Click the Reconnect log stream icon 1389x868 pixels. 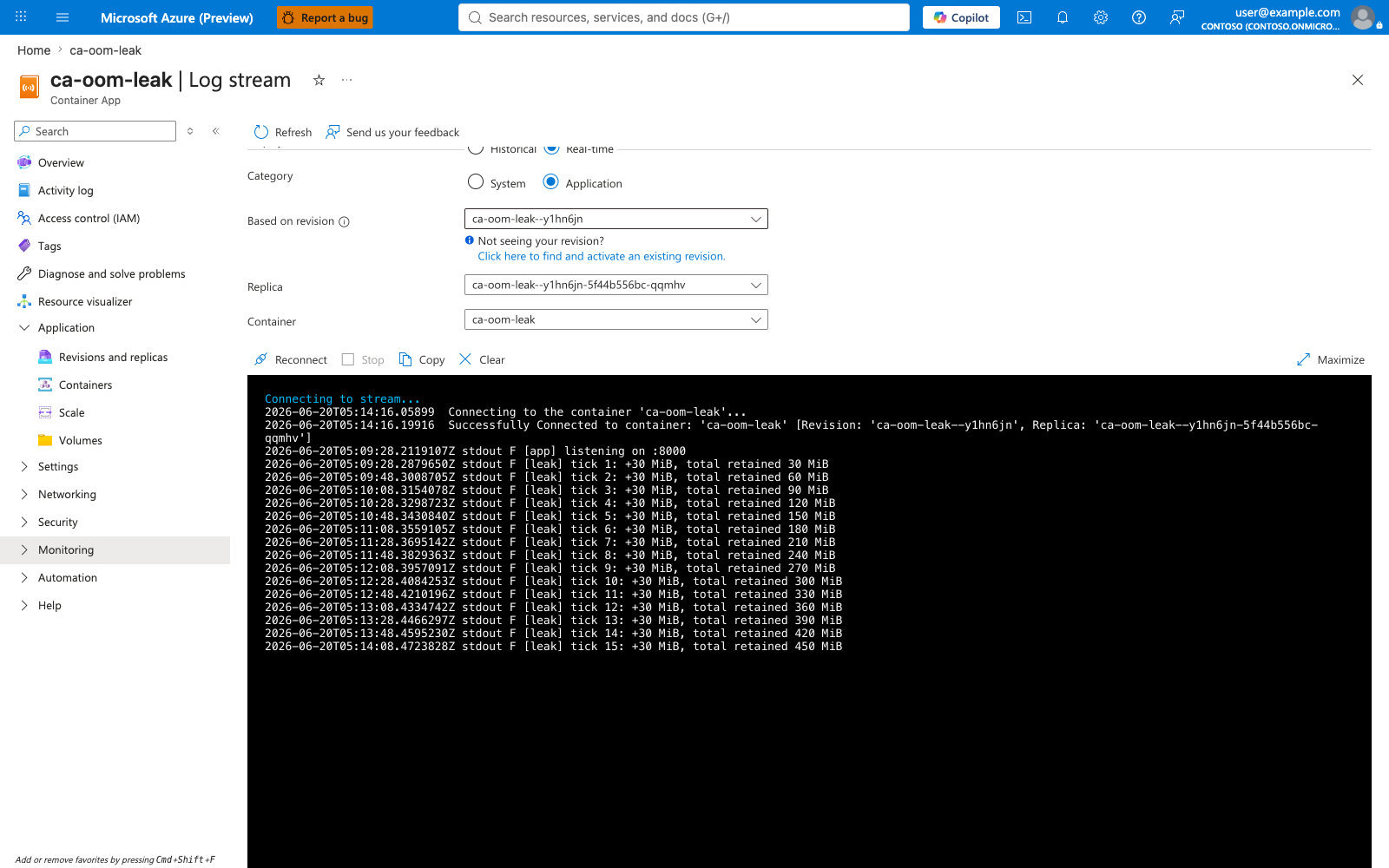(260, 359)
